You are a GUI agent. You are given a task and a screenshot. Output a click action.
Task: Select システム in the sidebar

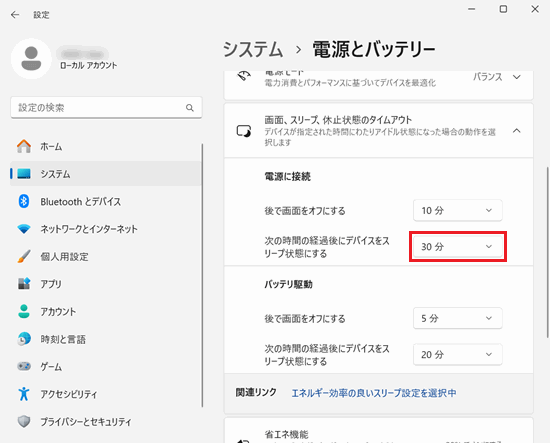tap(106, 174)
